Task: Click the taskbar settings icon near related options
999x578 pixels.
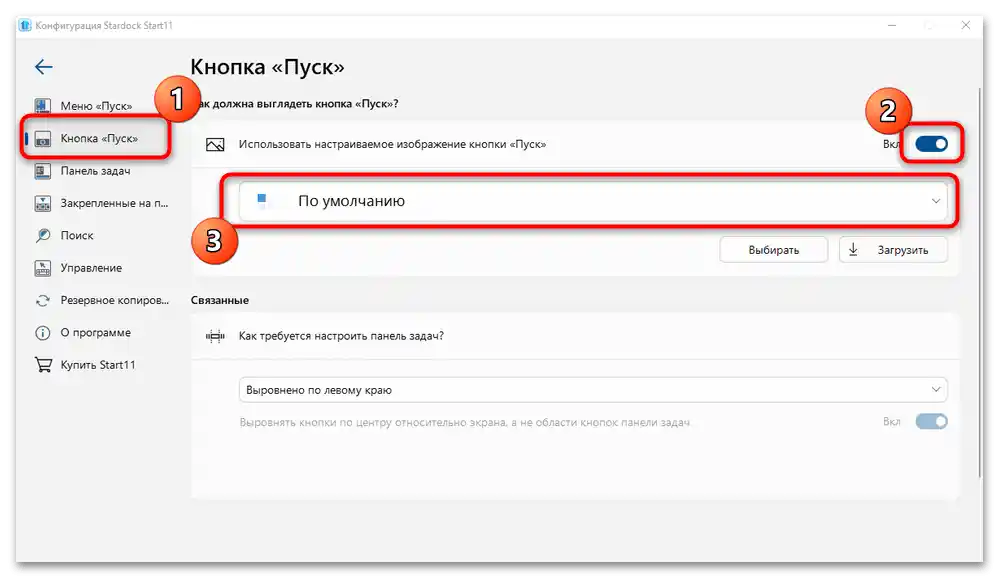Action: point(214,337)
